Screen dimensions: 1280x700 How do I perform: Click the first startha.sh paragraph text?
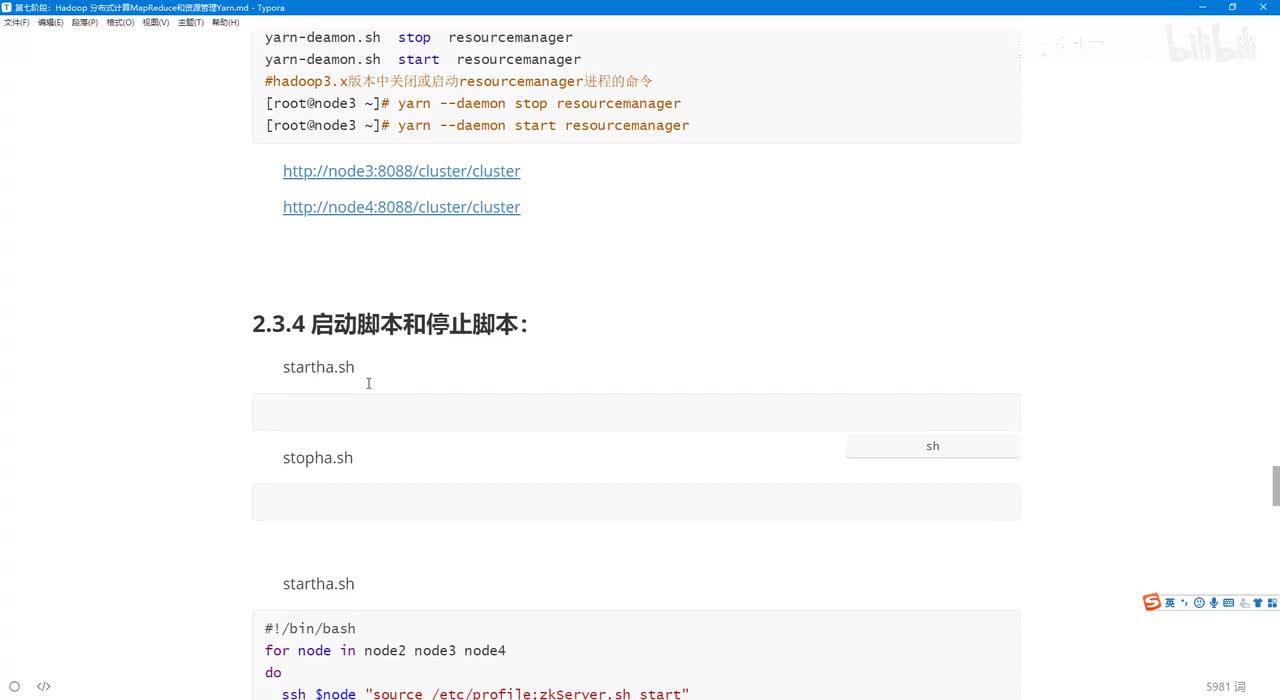[318, 367]
